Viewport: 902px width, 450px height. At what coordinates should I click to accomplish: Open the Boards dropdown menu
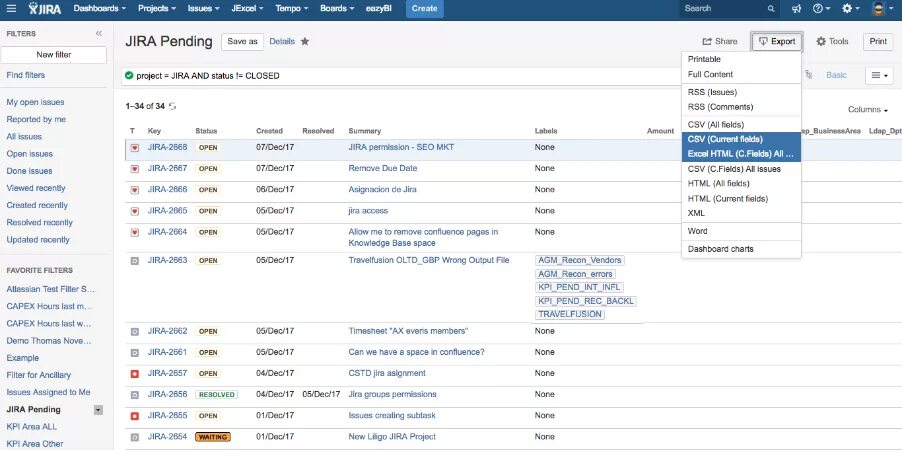(x=337, y=9)
